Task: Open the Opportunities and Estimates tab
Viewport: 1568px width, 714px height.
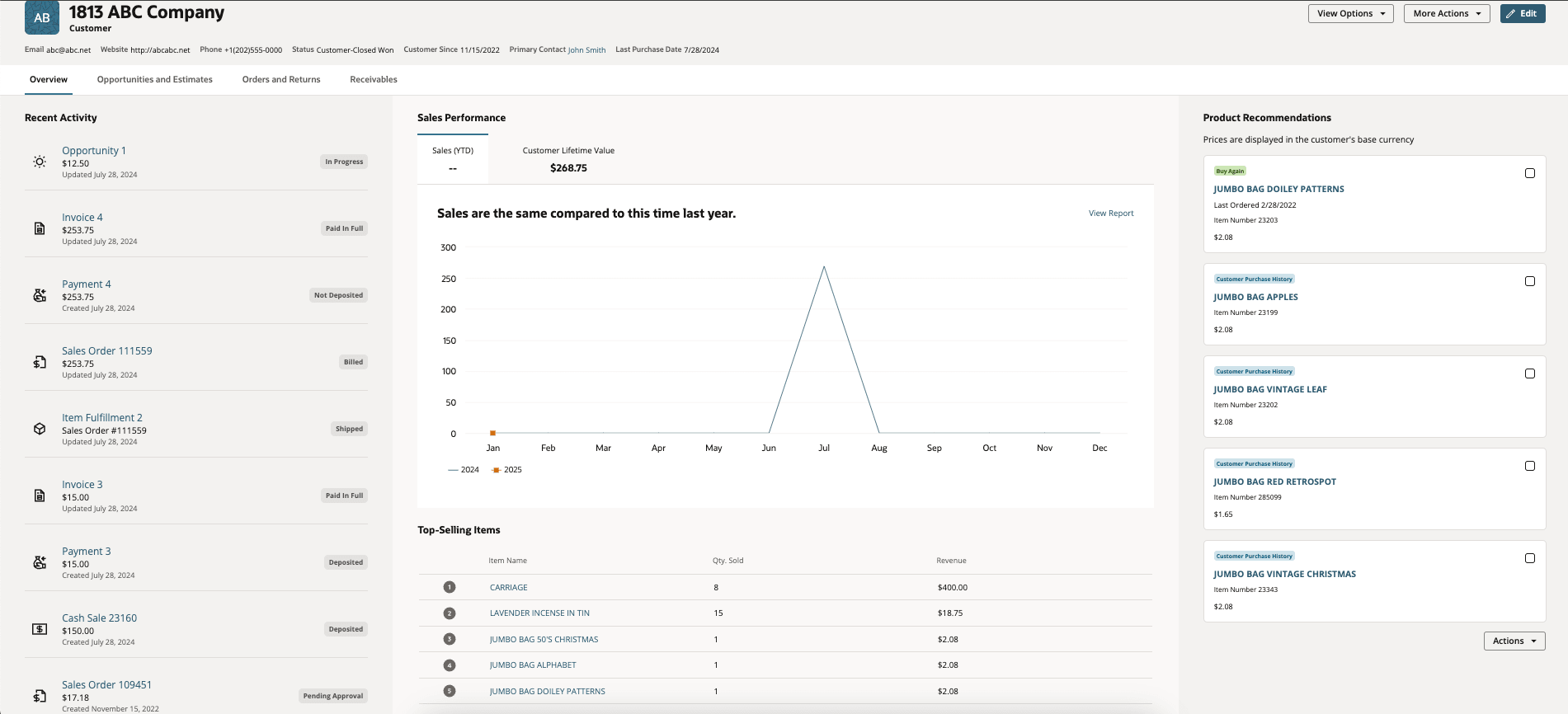Action: tap(155, 79)
